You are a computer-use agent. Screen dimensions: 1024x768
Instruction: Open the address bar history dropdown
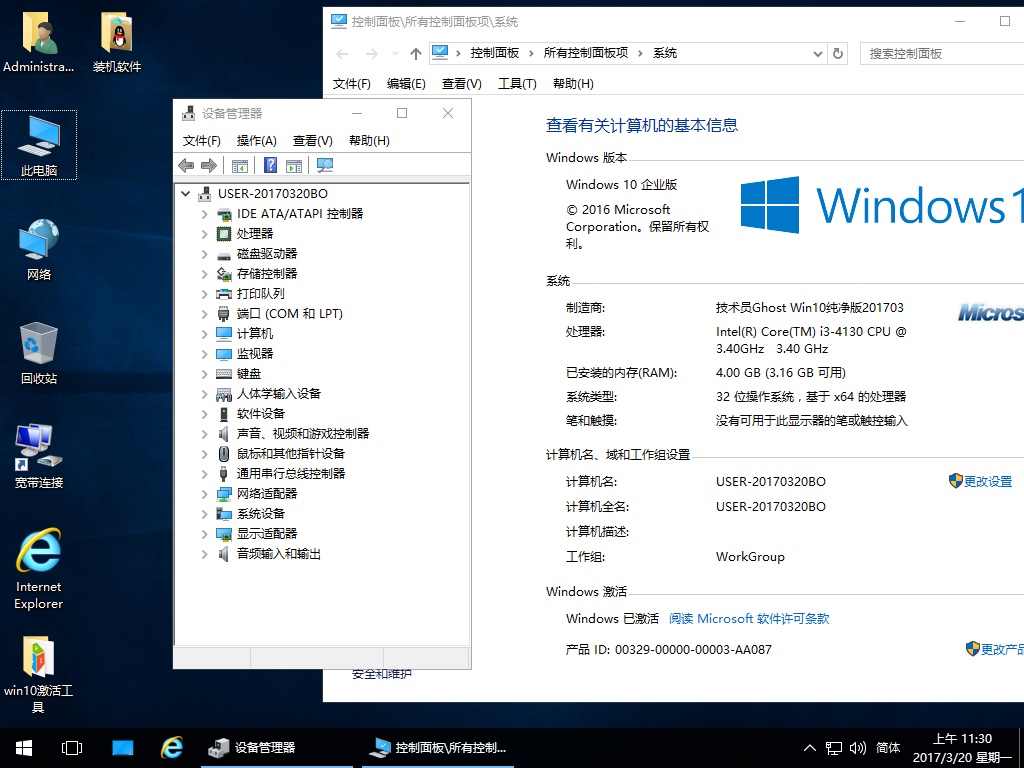click(817, 54)
